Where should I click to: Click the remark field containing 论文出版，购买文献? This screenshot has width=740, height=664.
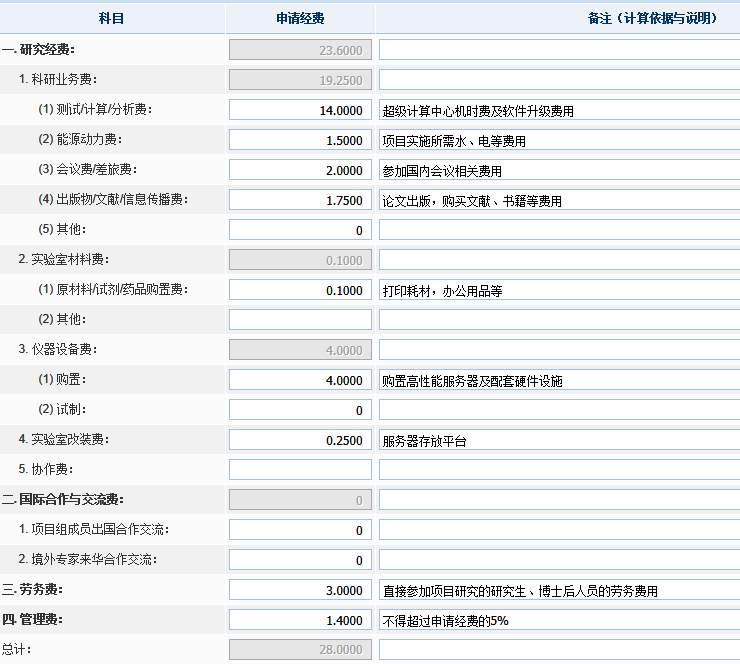(x=559, y=200)
